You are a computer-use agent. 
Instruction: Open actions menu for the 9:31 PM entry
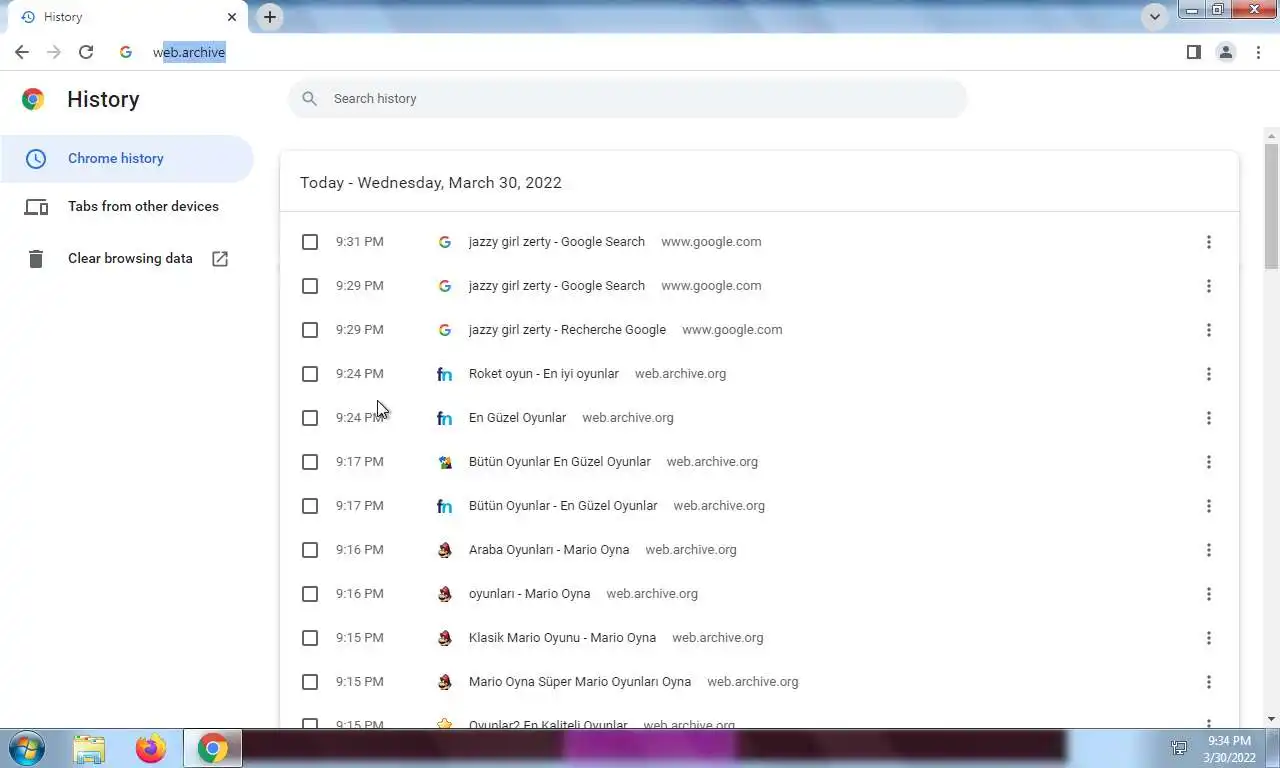[1208, 242]
